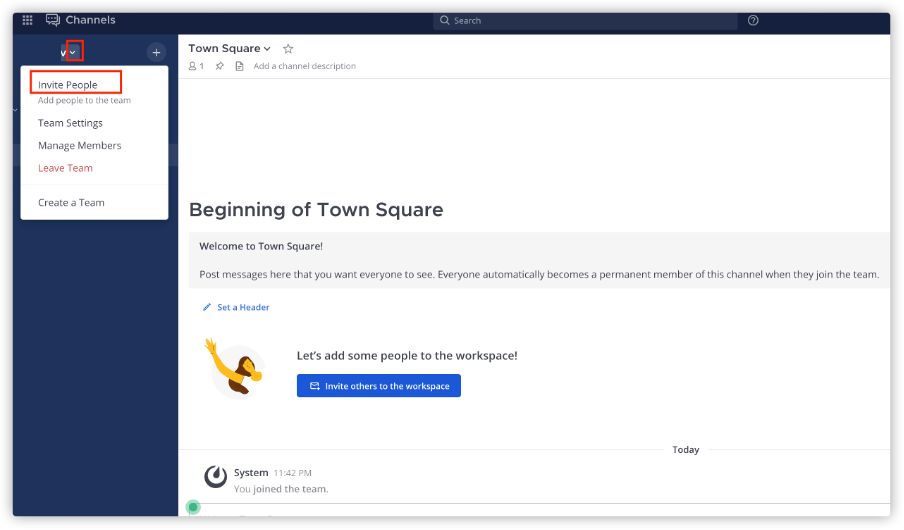Collapse the sidebar category chevron
This screenshot has width=904, height=530.
point(15,110)
